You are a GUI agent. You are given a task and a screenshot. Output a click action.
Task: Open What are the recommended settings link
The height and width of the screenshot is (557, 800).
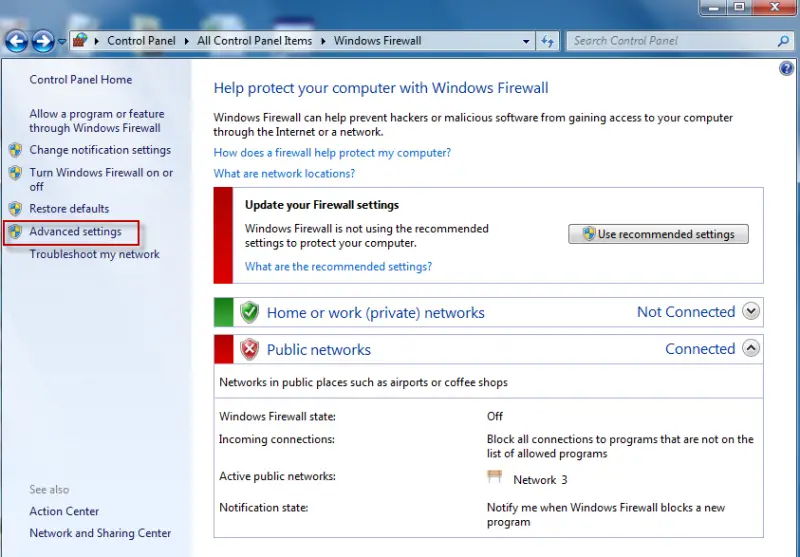pyautogui.click(x=338, y=266)
